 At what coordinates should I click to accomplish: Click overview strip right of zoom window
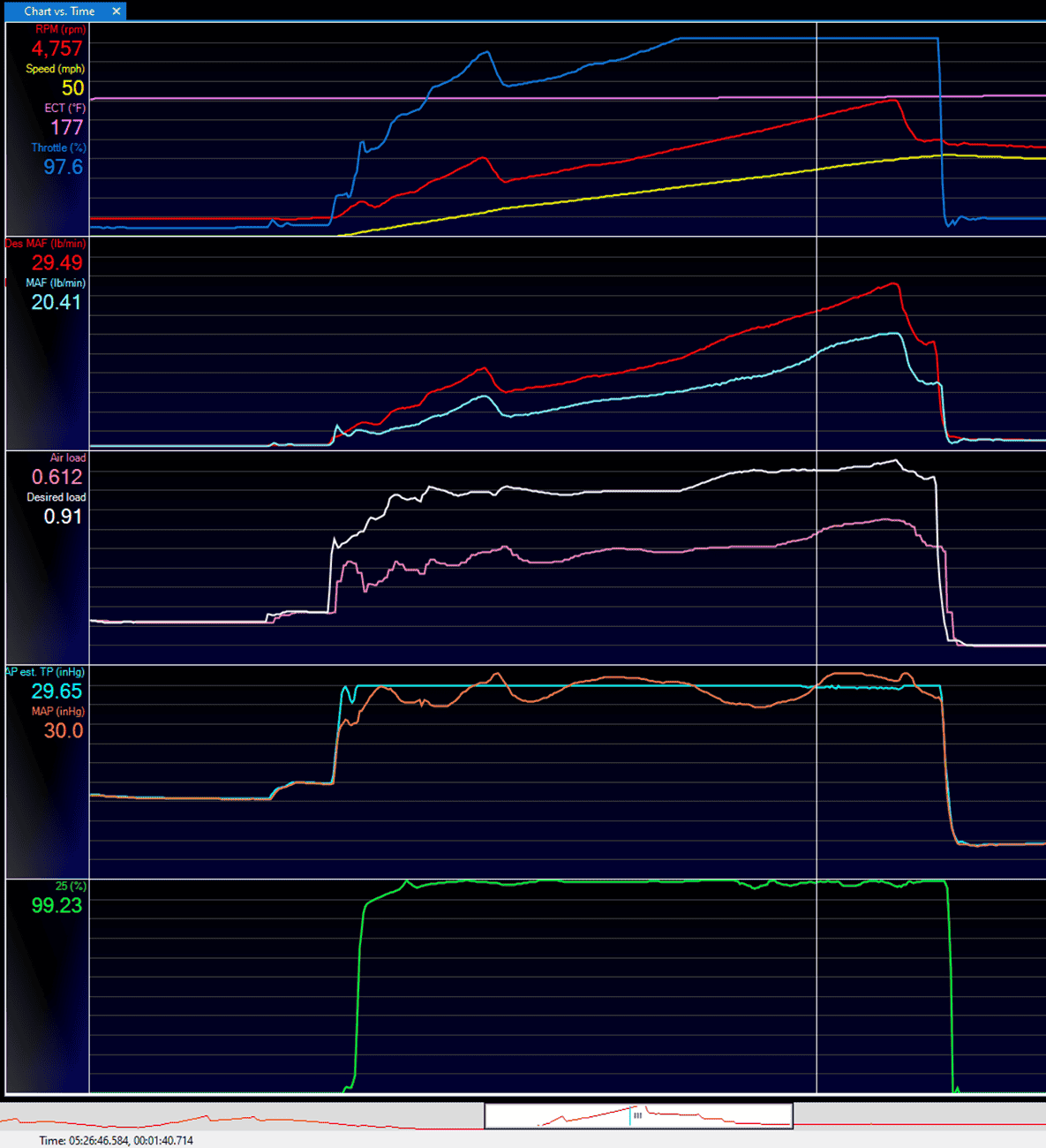point(919,1115)
